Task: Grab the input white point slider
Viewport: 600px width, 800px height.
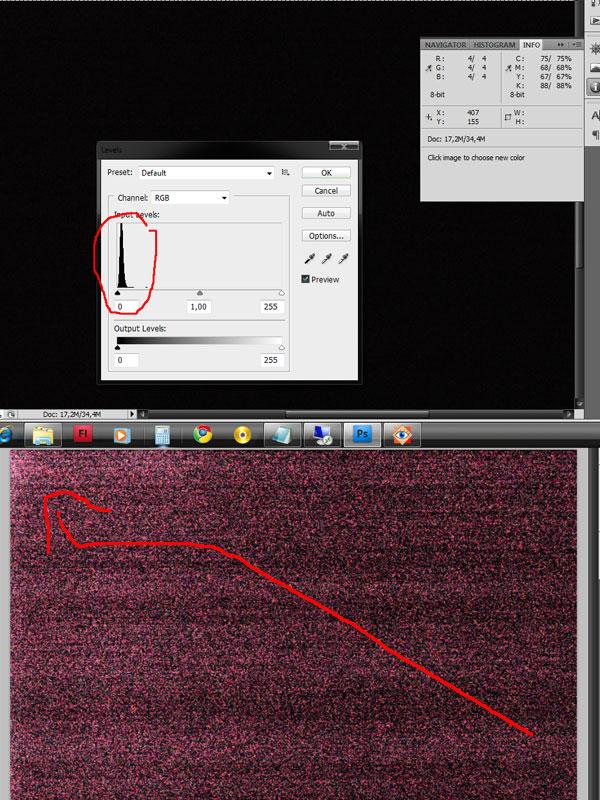Action: (x=282, y=293)
